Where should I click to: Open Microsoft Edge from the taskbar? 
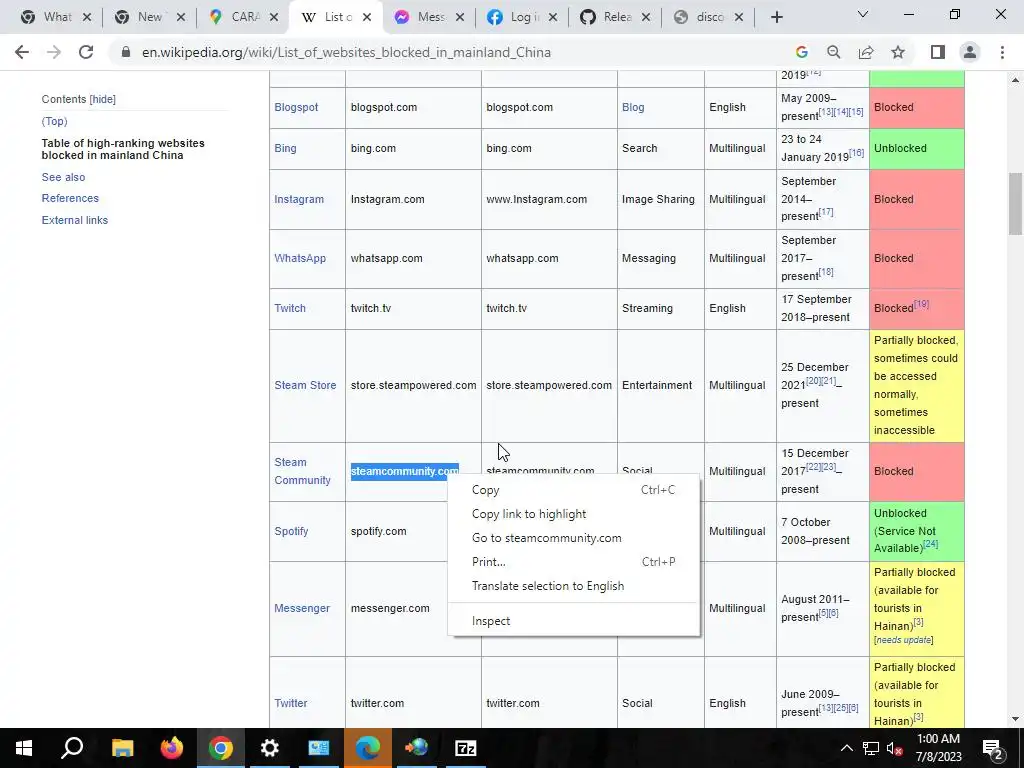(x=368, y=748)
